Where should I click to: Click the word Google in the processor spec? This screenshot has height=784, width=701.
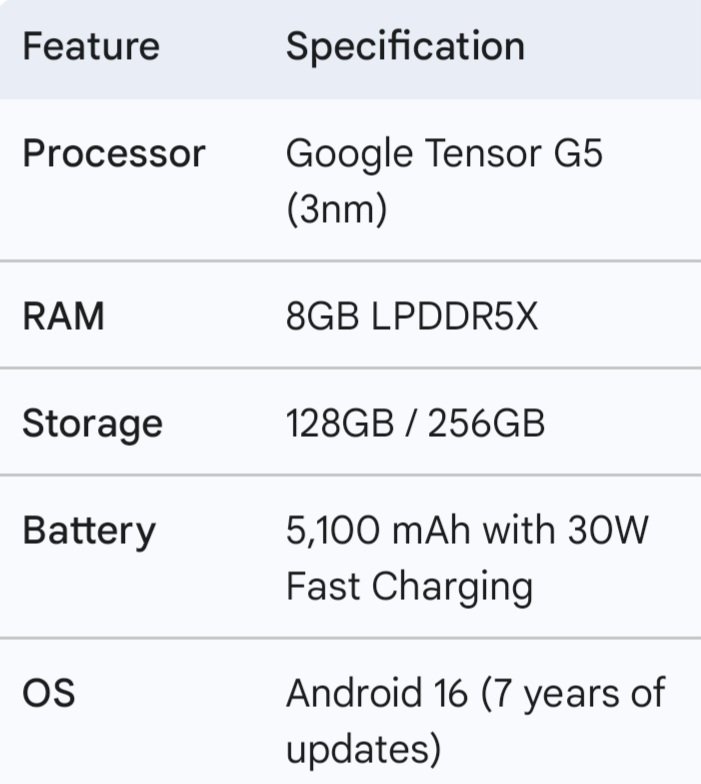coord(349,154)
